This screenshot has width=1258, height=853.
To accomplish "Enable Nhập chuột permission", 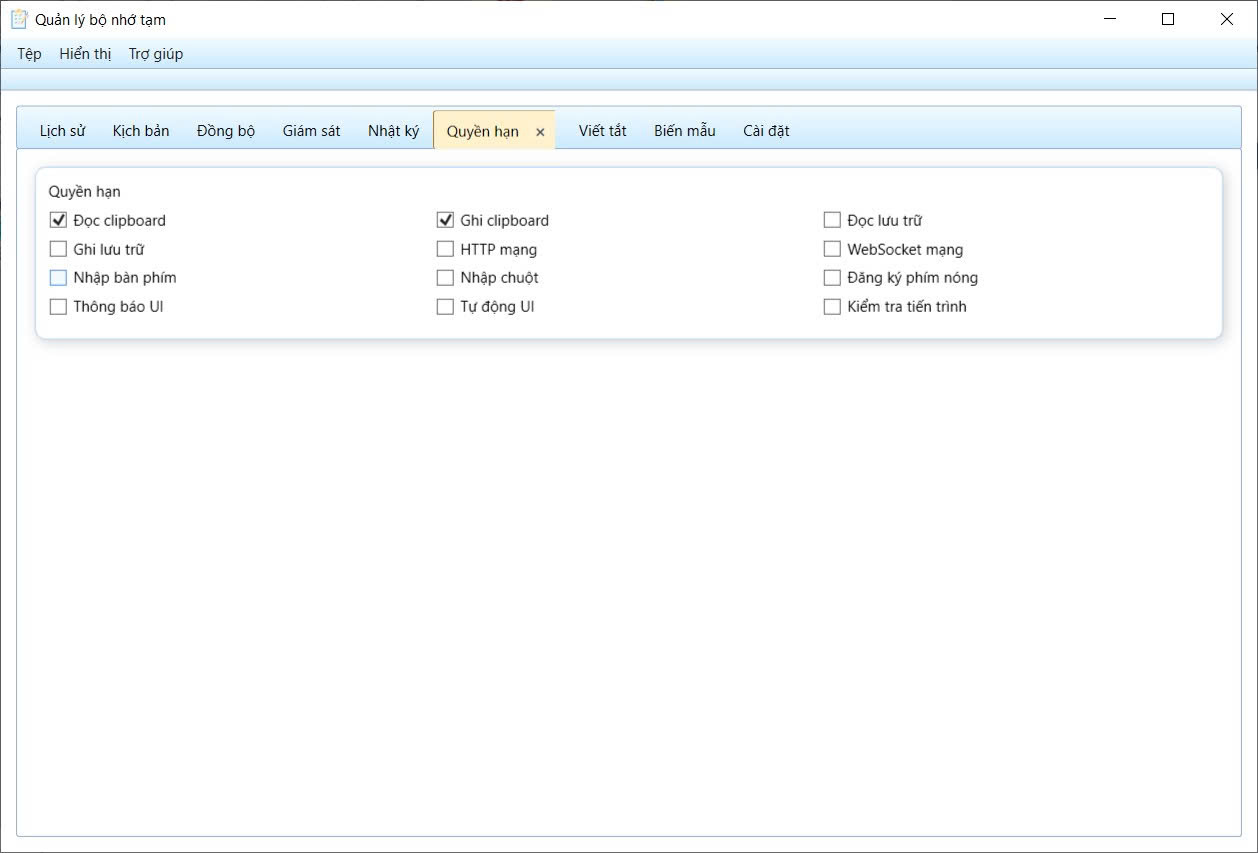I will (x=445, y=278).
